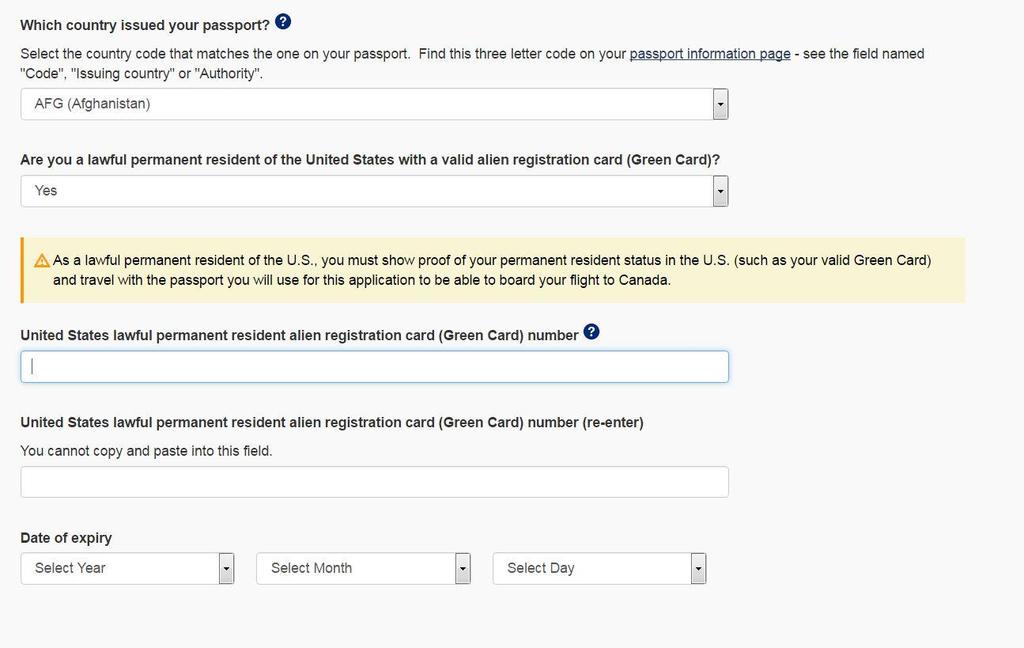Click arrow button on AFG country dropdown

tap(720, 105)
